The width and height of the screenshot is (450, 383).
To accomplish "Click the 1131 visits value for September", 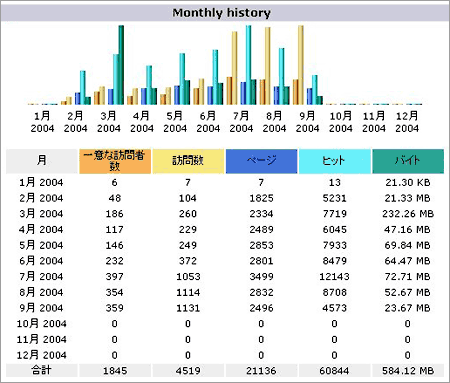I will (188, 308).
